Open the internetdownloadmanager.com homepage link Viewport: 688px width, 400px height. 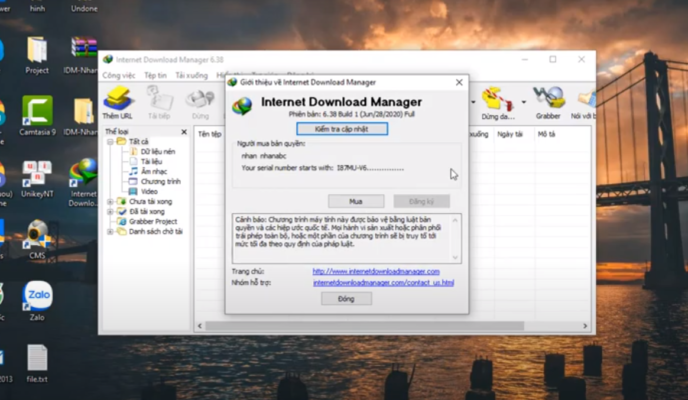[376, 271]
